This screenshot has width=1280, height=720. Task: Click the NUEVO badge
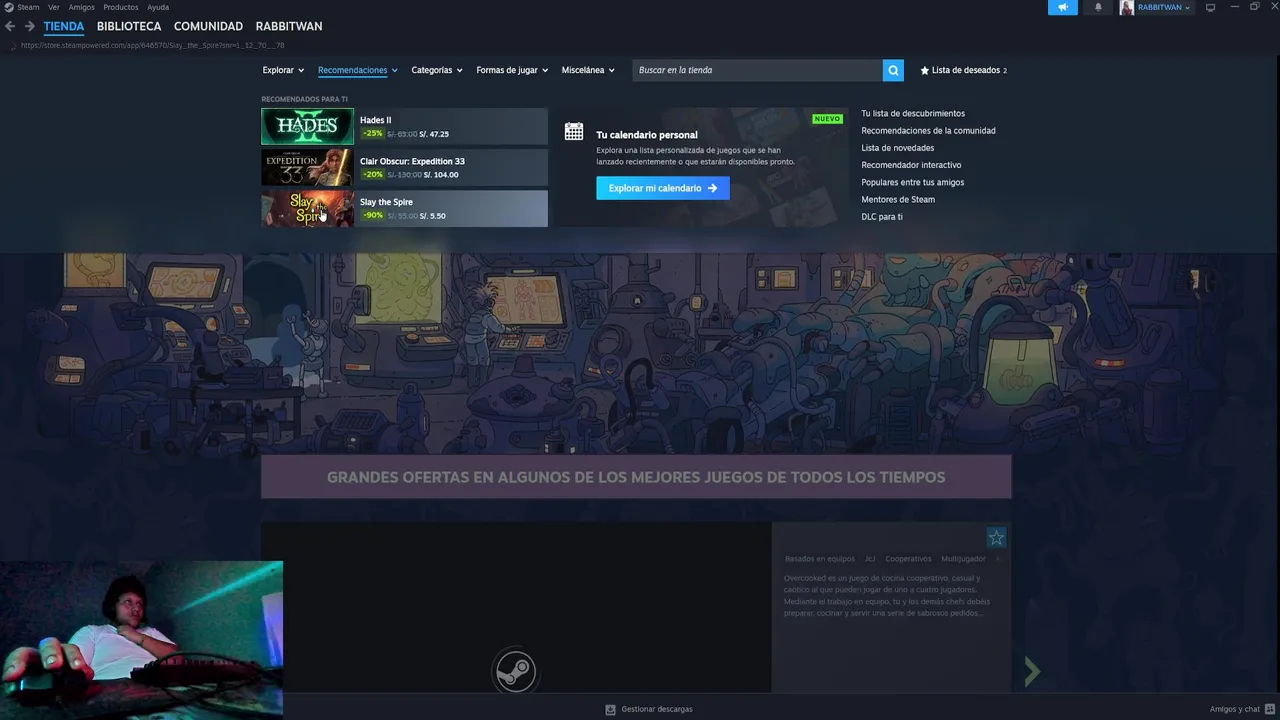point(827,118)
